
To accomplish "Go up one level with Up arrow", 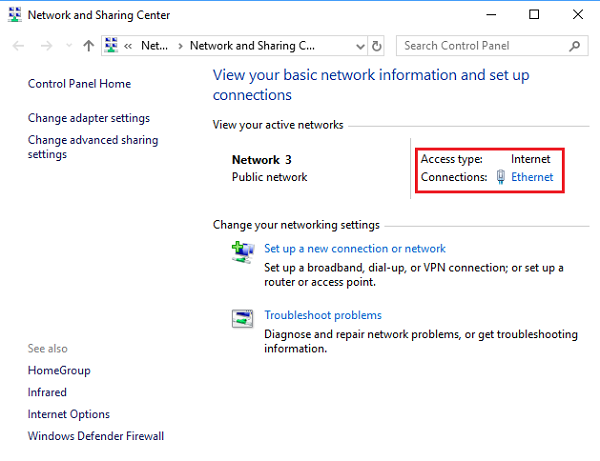I will click(89, 46).
